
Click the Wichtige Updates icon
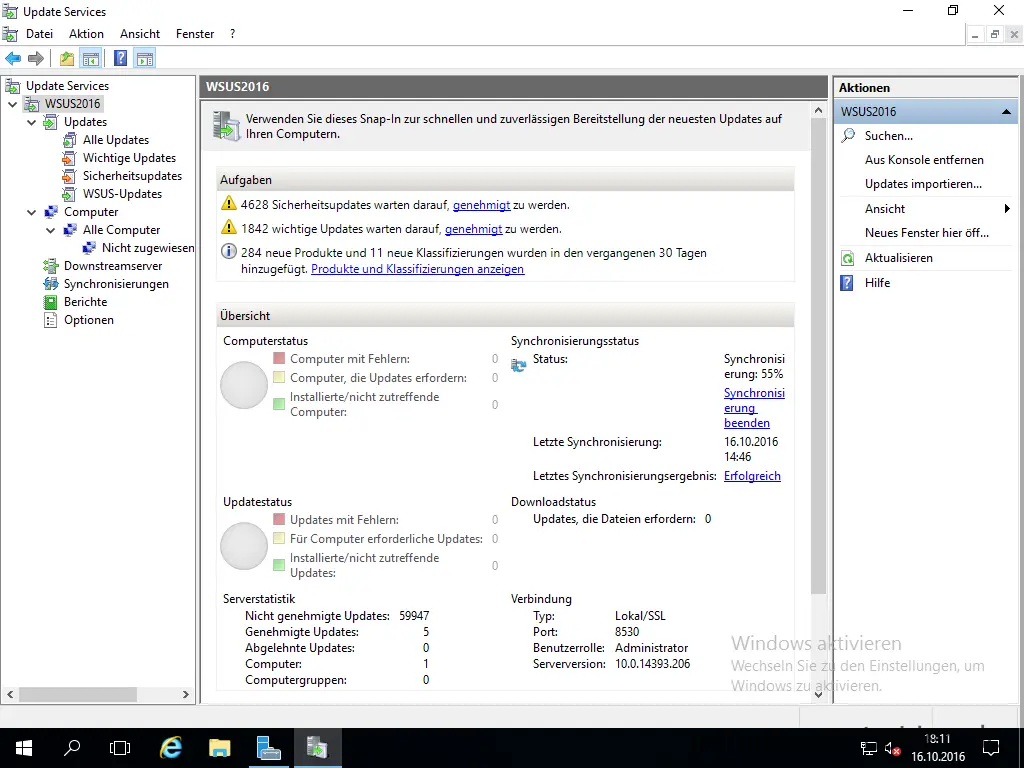click(69, 158)
